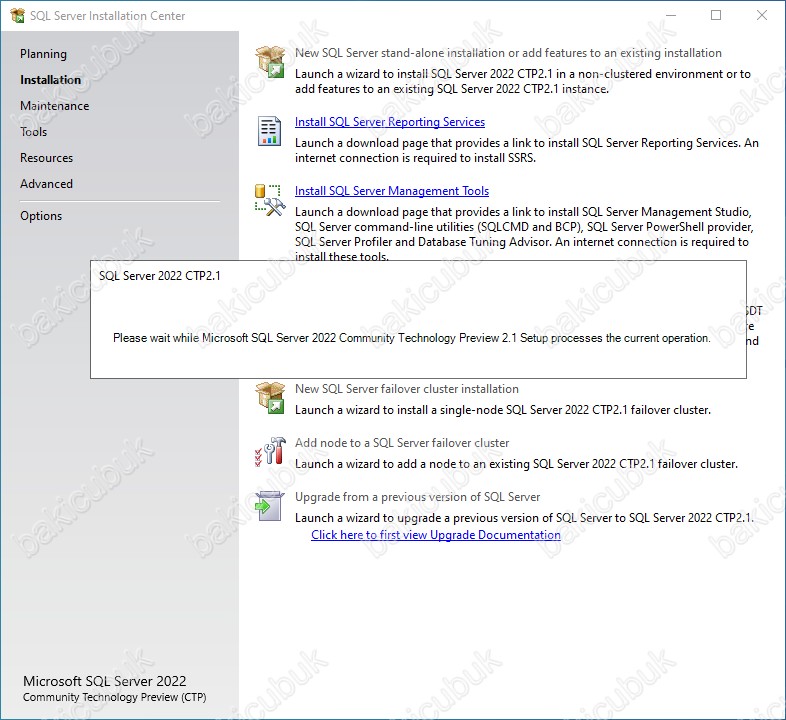Open the Tools section
786x720 pixels.
34,132
